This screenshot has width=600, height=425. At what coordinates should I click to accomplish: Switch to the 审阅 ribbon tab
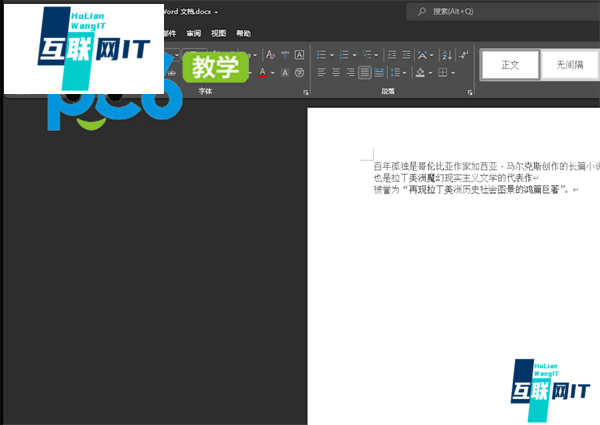click(x=193, y=33)
